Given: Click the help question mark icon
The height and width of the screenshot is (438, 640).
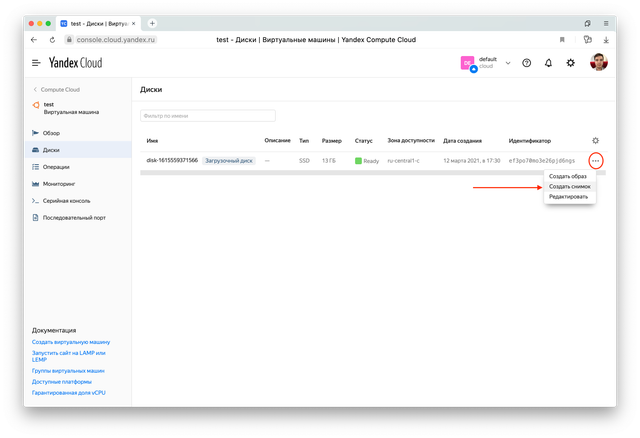Looking at the screenshot, I should pos(527,63).
